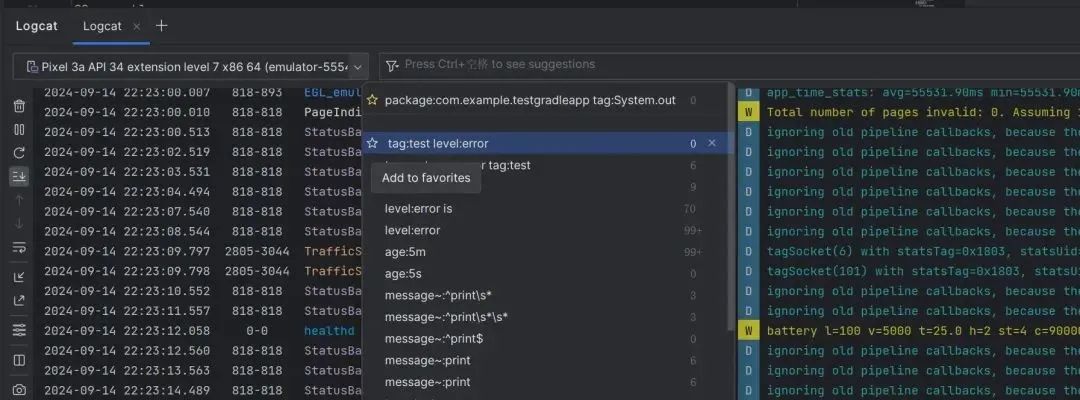Click timestamp 2024-09-14 22:23:00.007
Screen dimensions: 1080x400
click(x=127, y=92)
